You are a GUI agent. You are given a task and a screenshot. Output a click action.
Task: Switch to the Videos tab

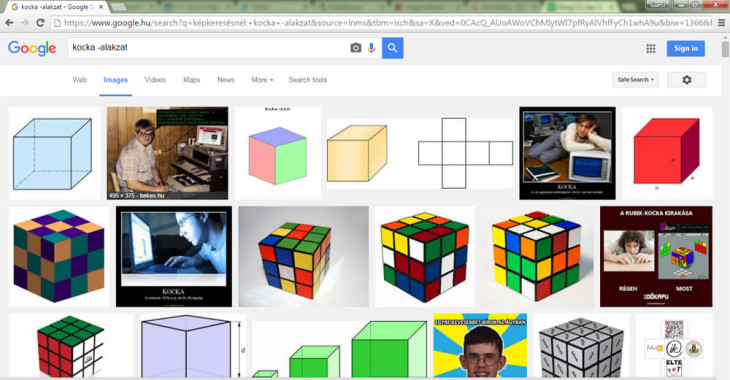[155, 80]
